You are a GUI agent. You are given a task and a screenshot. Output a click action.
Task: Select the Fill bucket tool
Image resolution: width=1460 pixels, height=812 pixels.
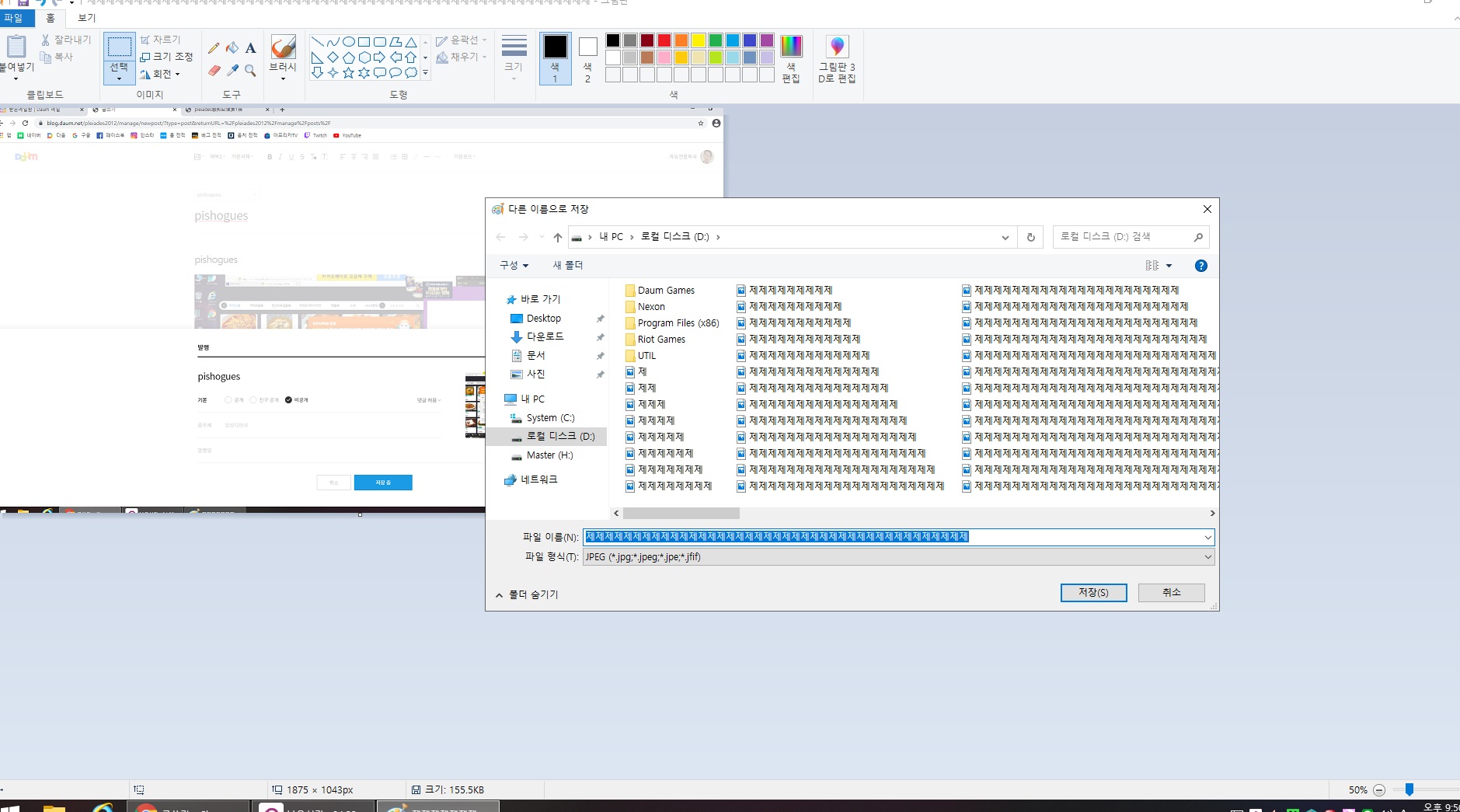232,48
